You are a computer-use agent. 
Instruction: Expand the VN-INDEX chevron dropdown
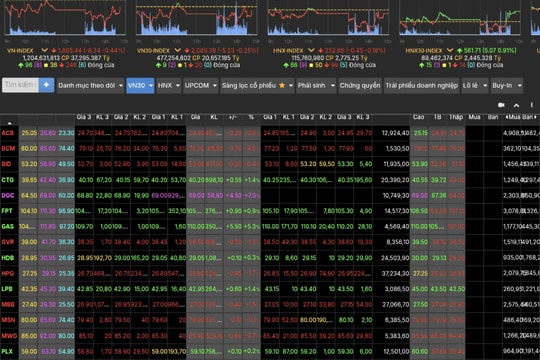tap(44, 50)
